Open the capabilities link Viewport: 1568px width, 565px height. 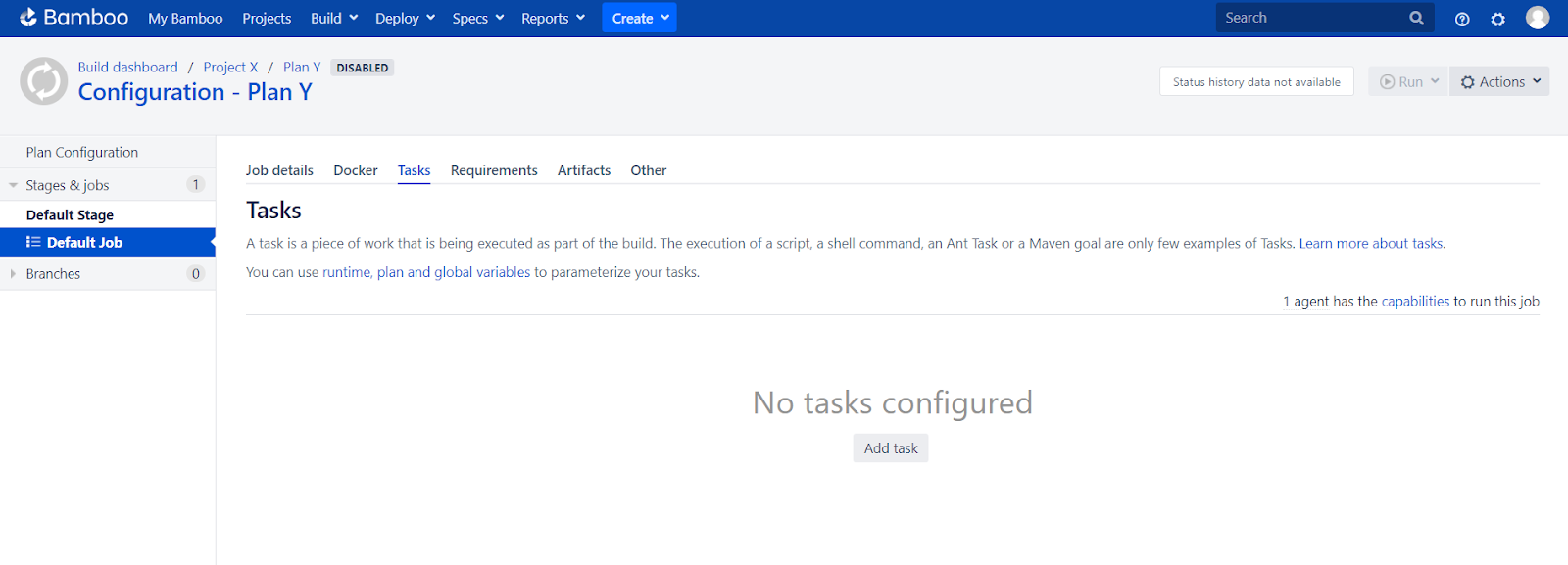(1415, 301)
